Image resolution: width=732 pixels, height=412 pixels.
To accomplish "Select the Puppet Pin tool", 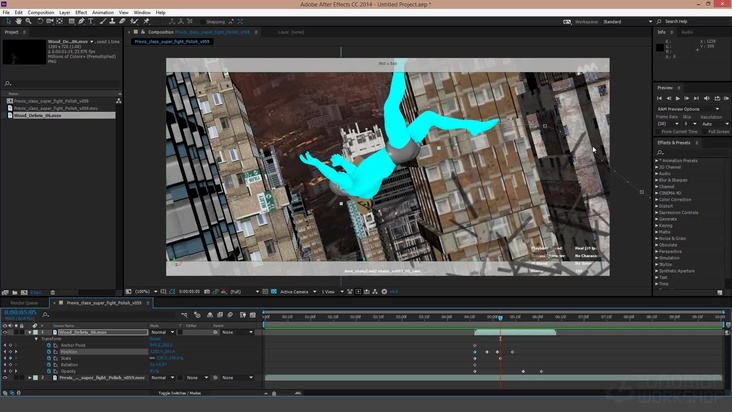I will 146,21.
